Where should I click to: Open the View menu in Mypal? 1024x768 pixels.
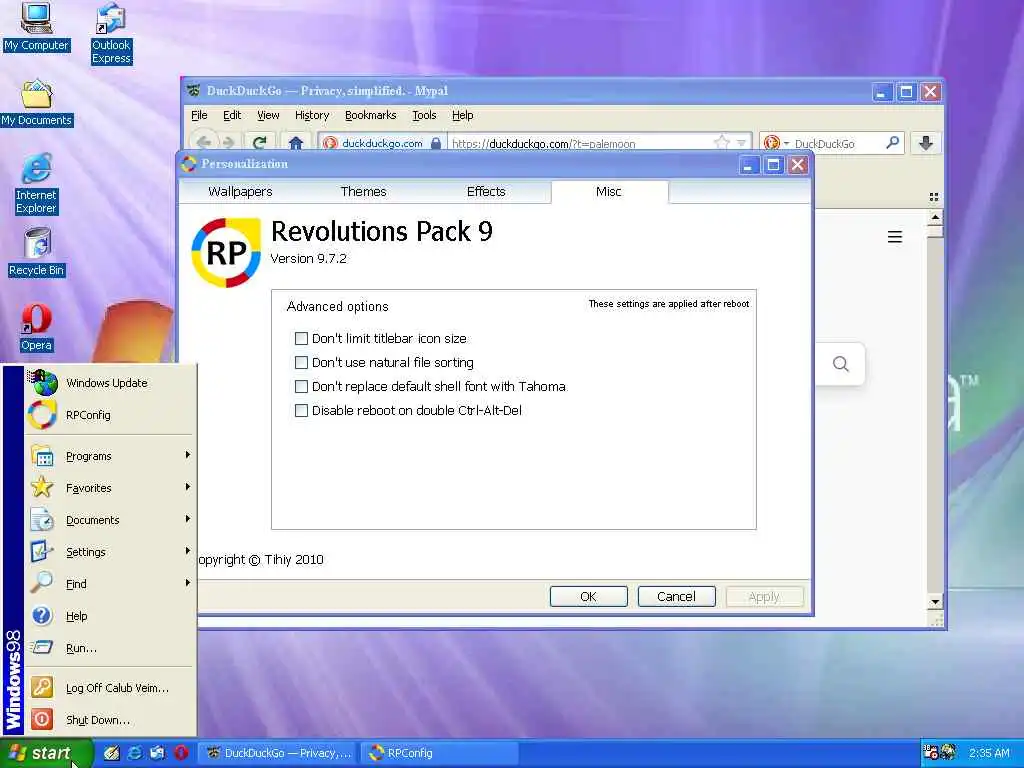(x=268, y=115)
